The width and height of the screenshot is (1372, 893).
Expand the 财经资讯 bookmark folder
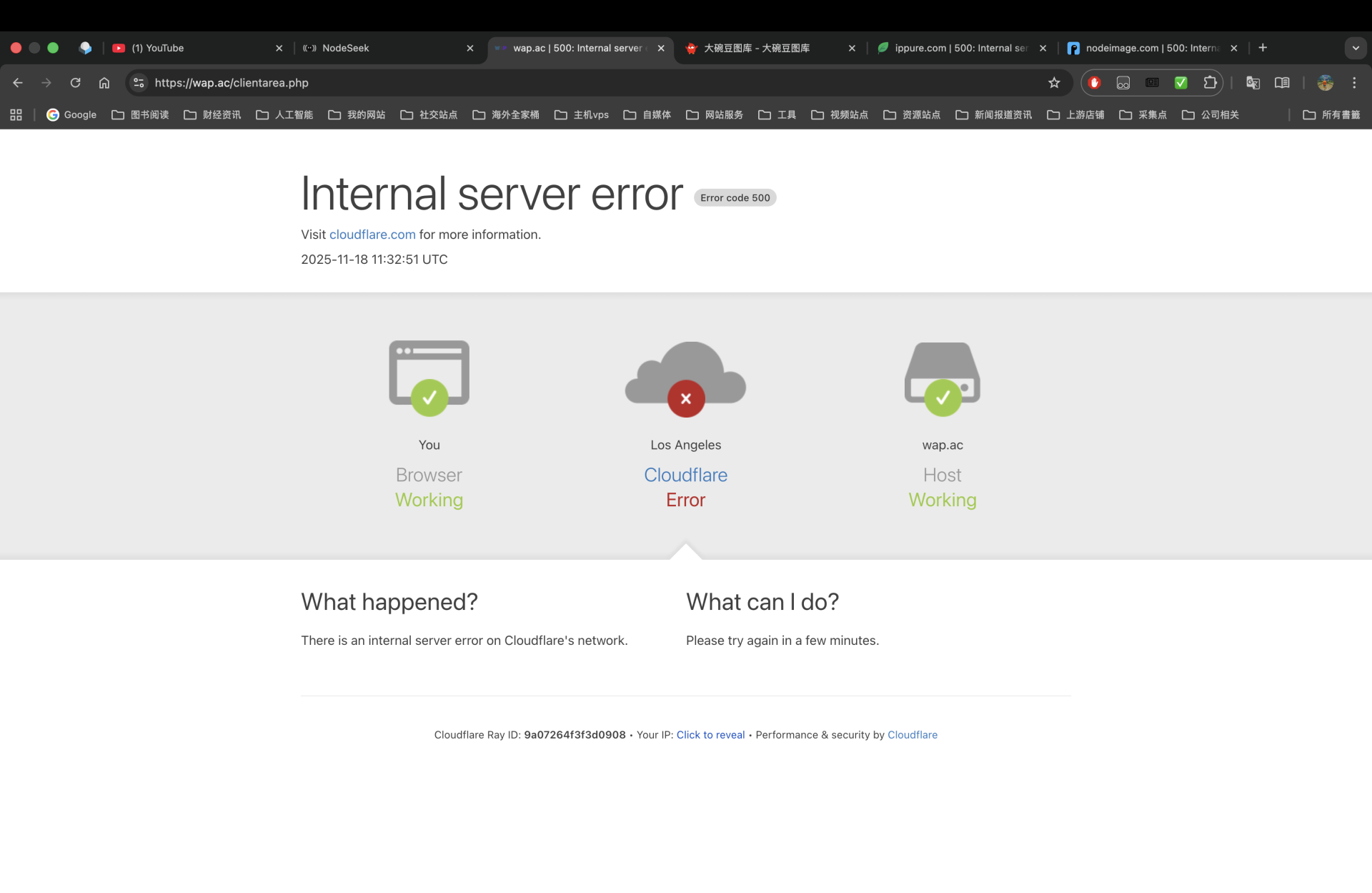pyautogui.click(x=213, y=114)
